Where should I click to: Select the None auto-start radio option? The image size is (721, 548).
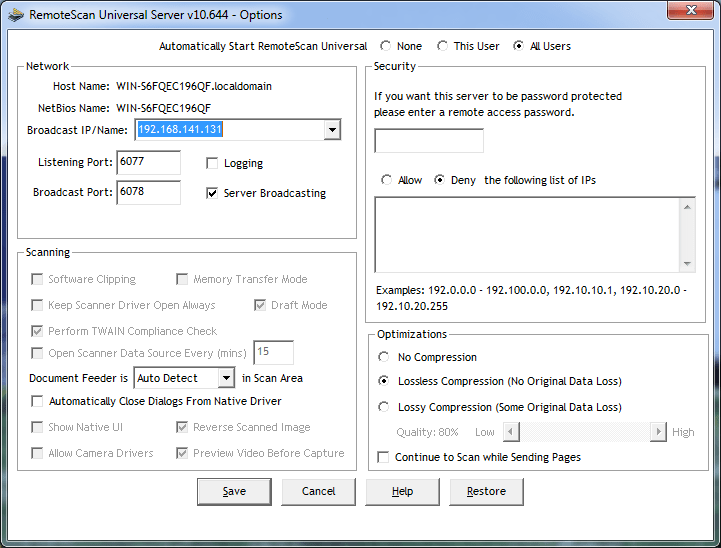coord(386,46)
